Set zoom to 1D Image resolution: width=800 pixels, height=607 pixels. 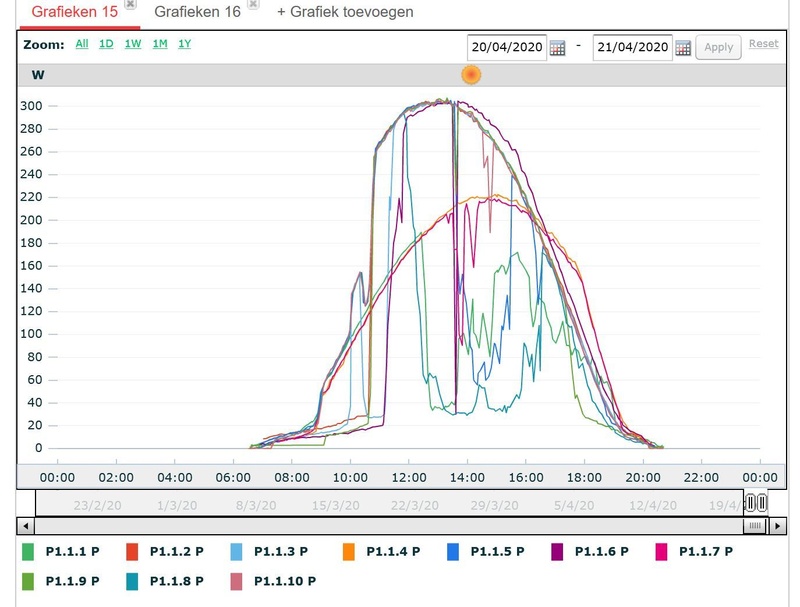tap(106, 44)
